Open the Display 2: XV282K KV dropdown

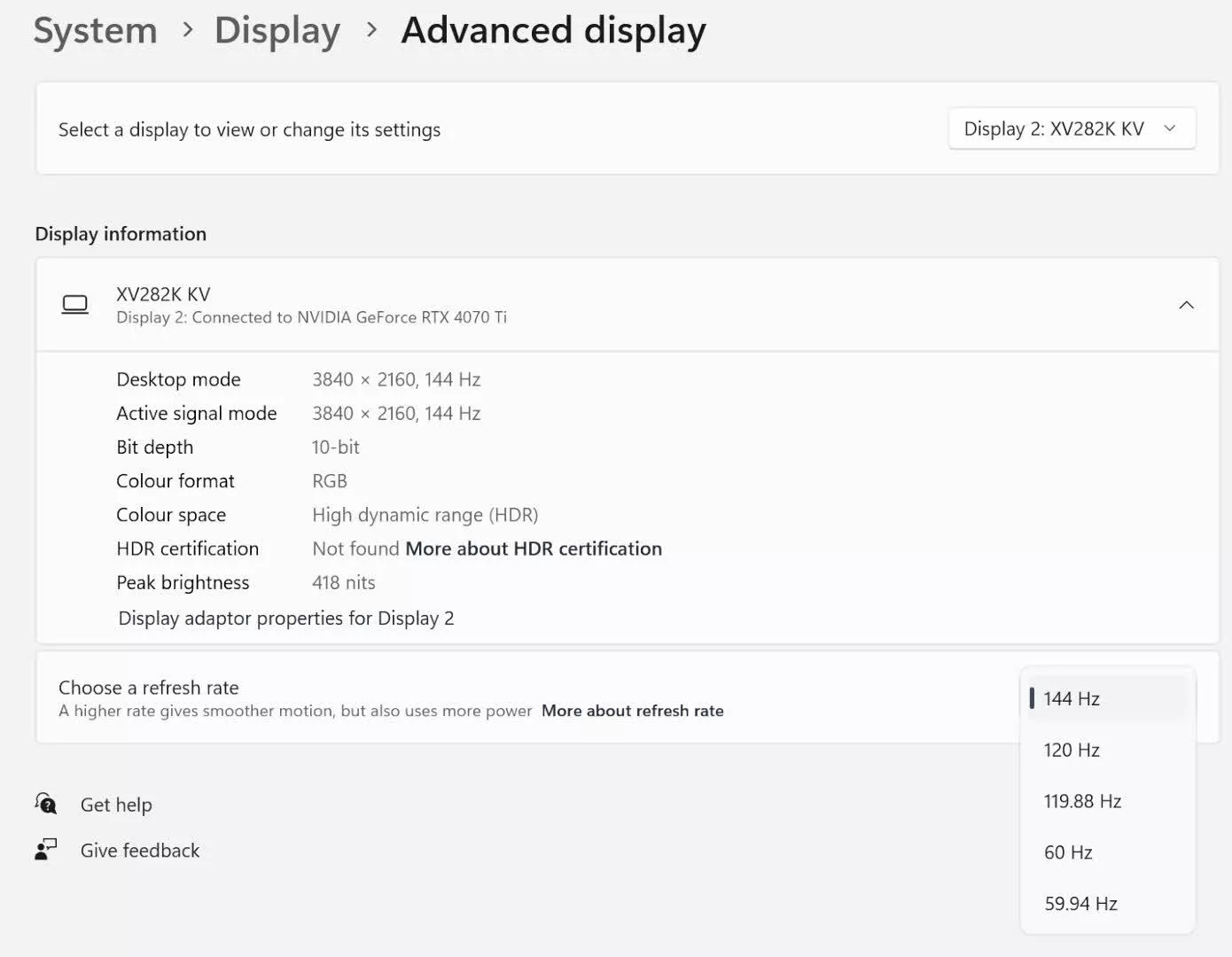click(x=1071, y=128)
